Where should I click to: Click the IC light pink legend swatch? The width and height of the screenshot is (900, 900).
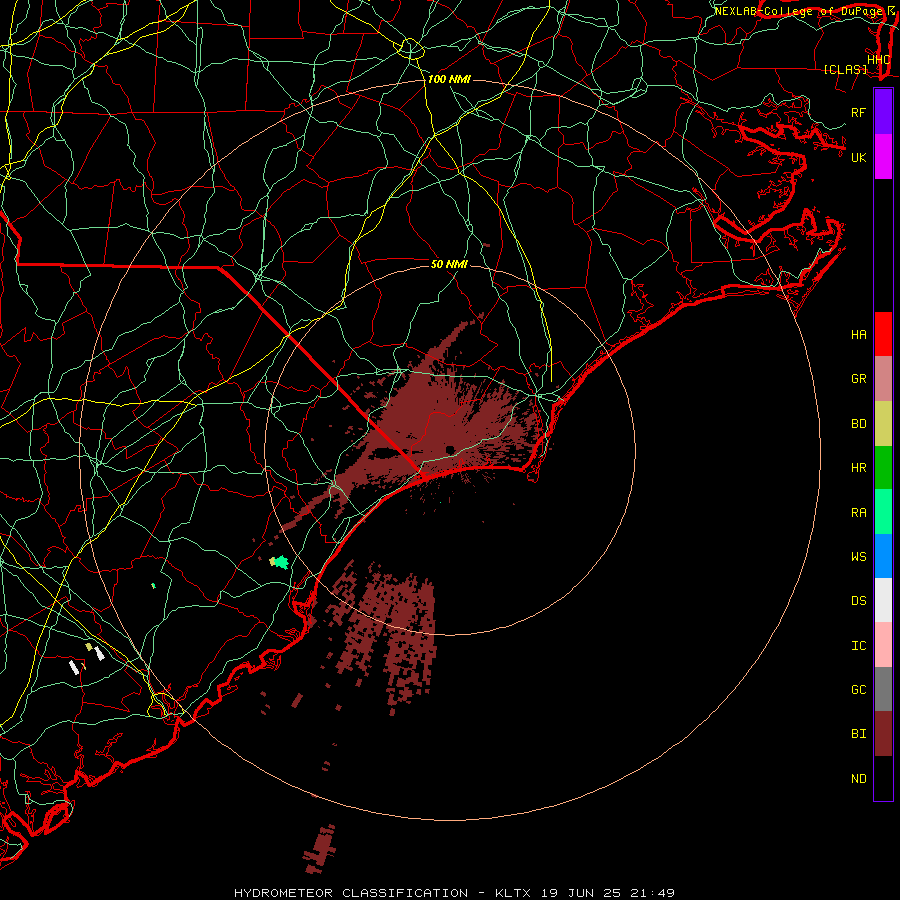(x=883, y=645)
